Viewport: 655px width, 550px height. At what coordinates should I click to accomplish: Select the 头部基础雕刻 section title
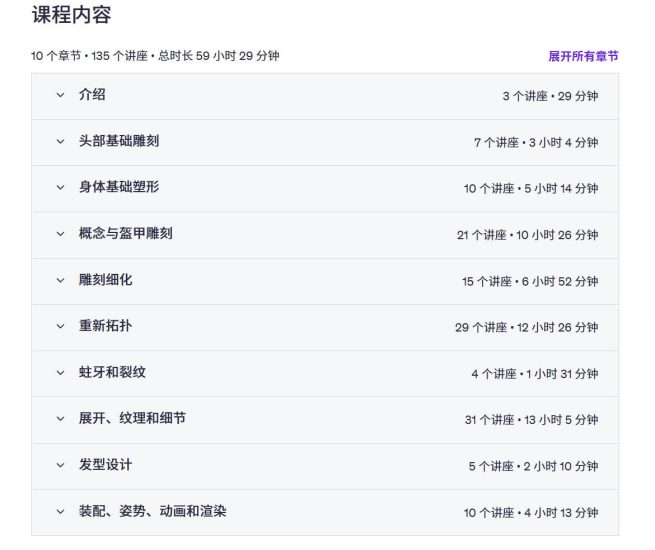coord(118,141)
